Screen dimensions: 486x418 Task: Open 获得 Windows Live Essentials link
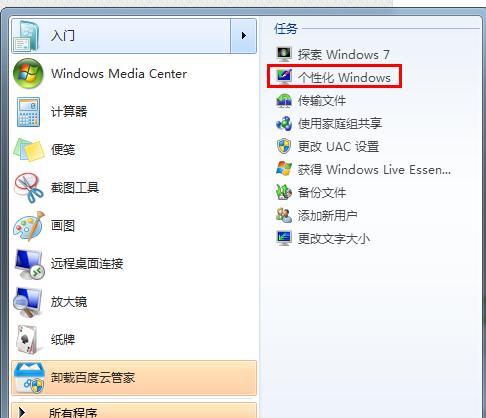363,169
